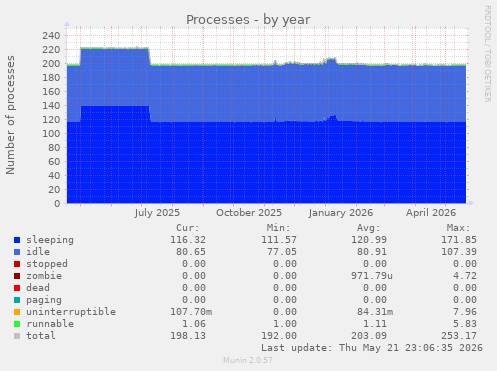Click the 'Munin 2.0.57' version footer

pyautogui.click(x=248, y=360)
